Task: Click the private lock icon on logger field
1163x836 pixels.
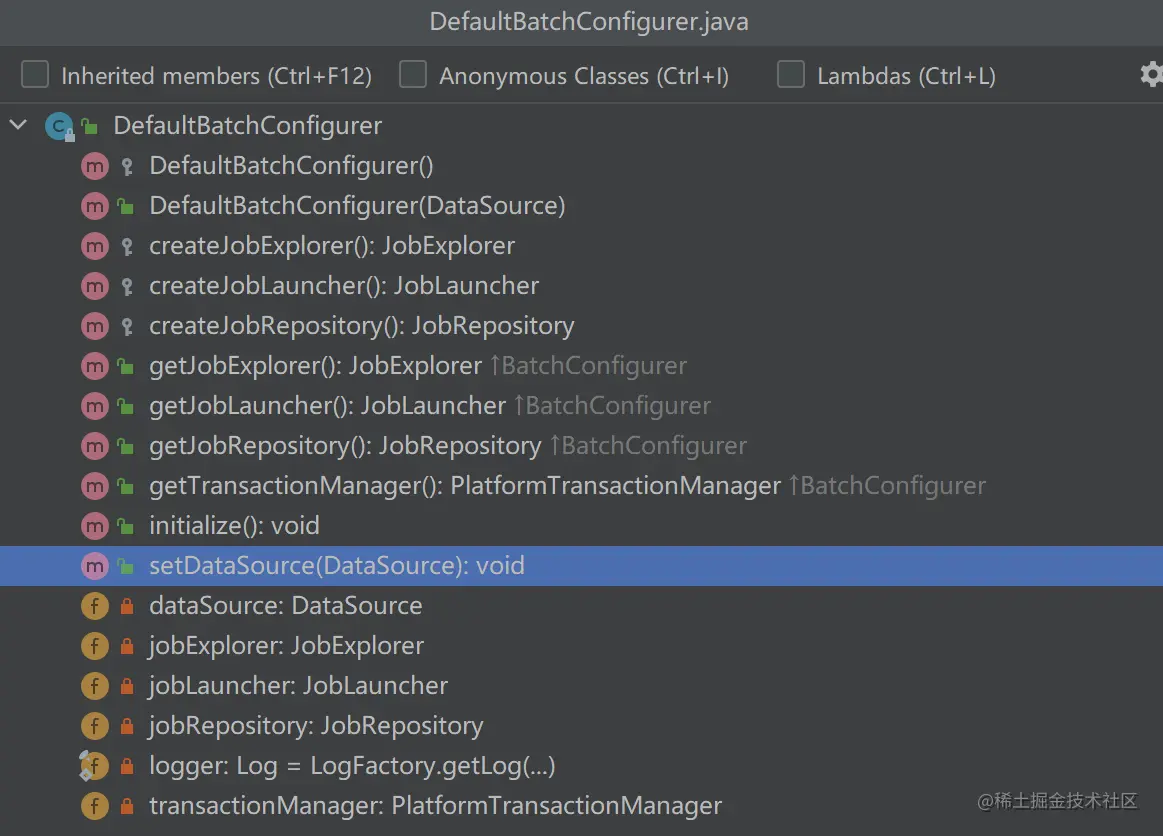Action: click(x=127, y=766)
